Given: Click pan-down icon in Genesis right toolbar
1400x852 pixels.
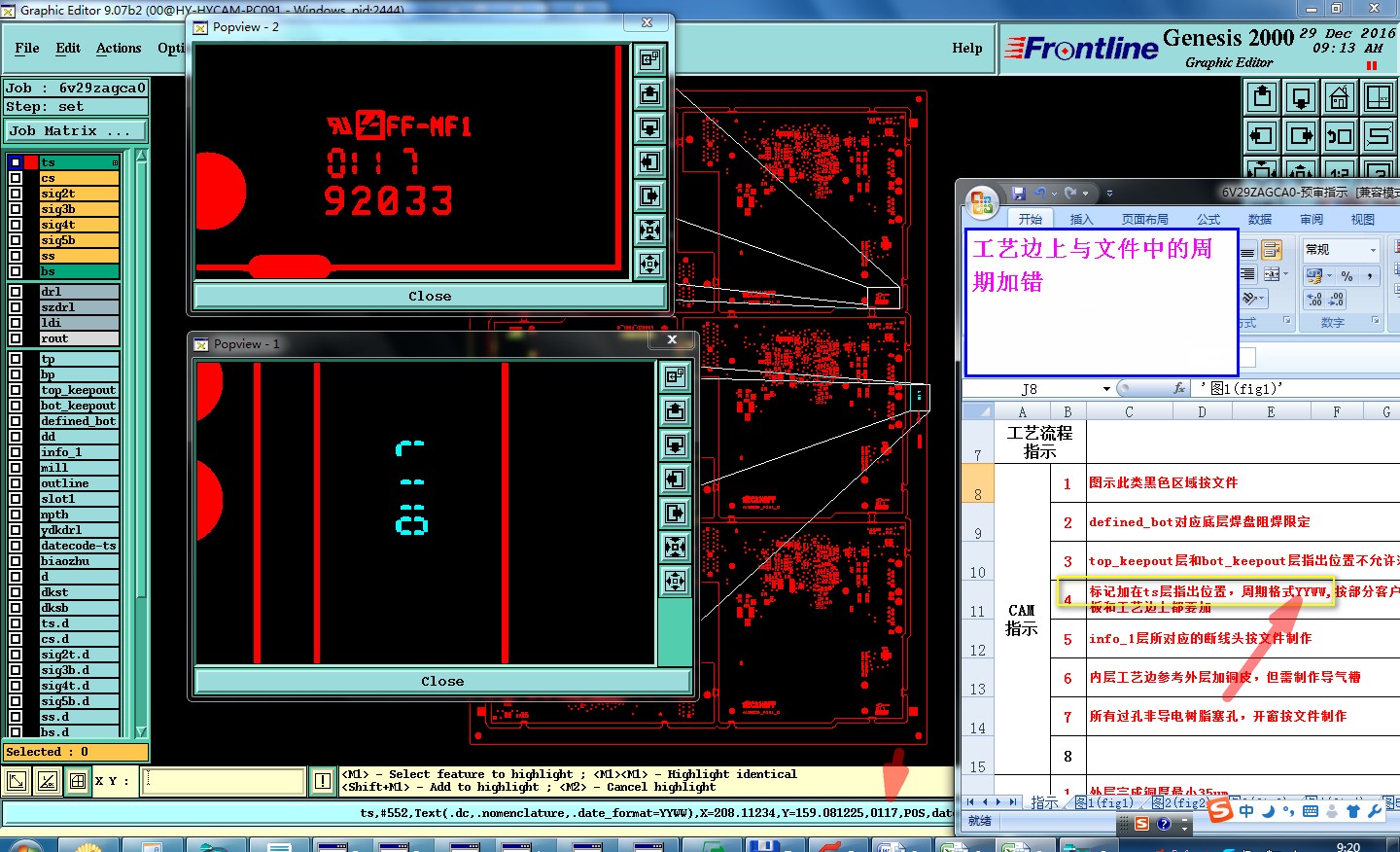Looking at the screenshot, I should click(x=1301, y=97).
